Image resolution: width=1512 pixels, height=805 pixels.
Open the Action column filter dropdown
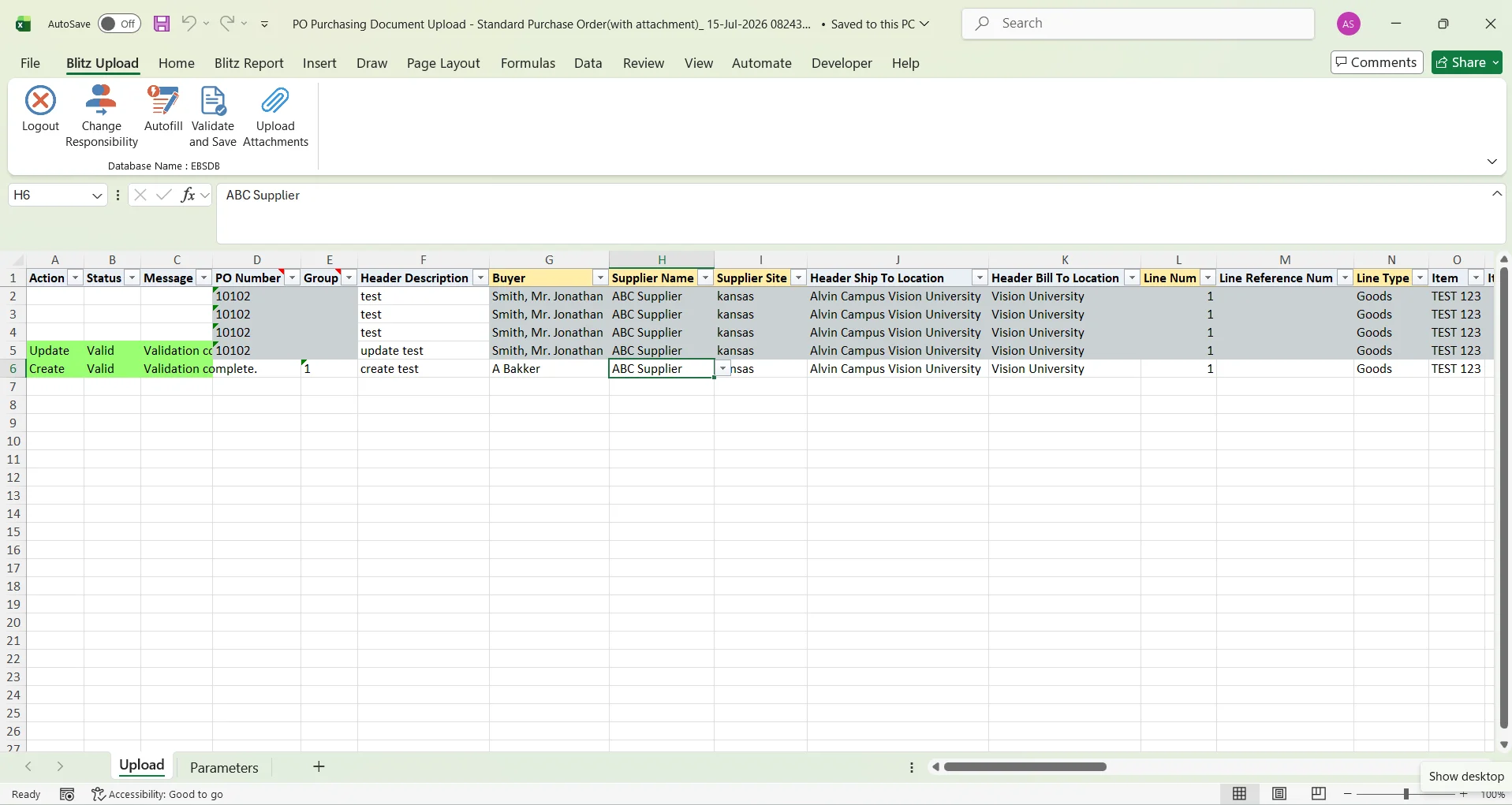pyautogui.click(x=75, y=278)
